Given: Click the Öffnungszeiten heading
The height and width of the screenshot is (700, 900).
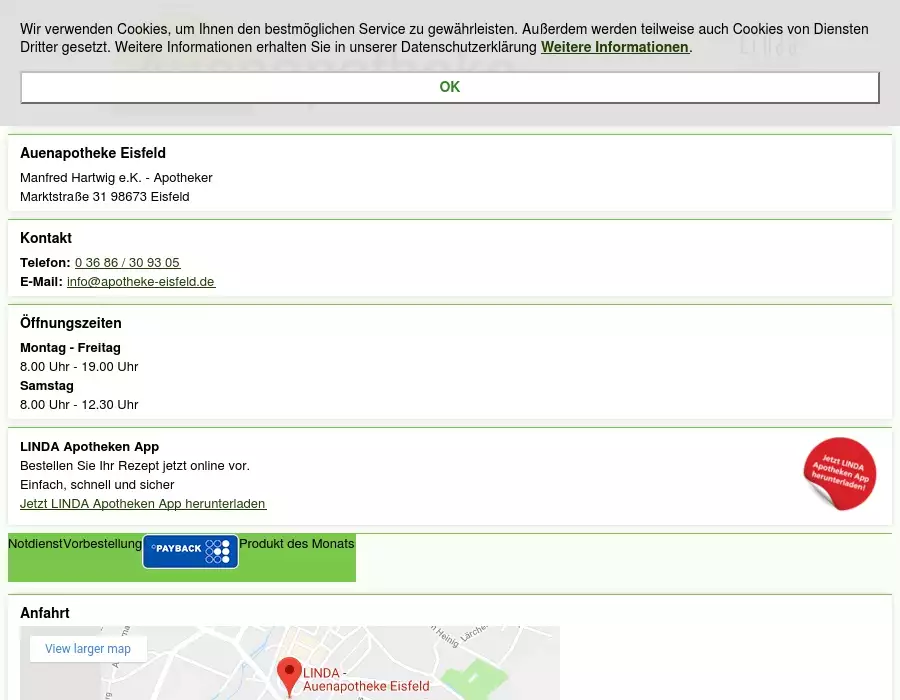Looking at the screenshot, I should (71, 323).
